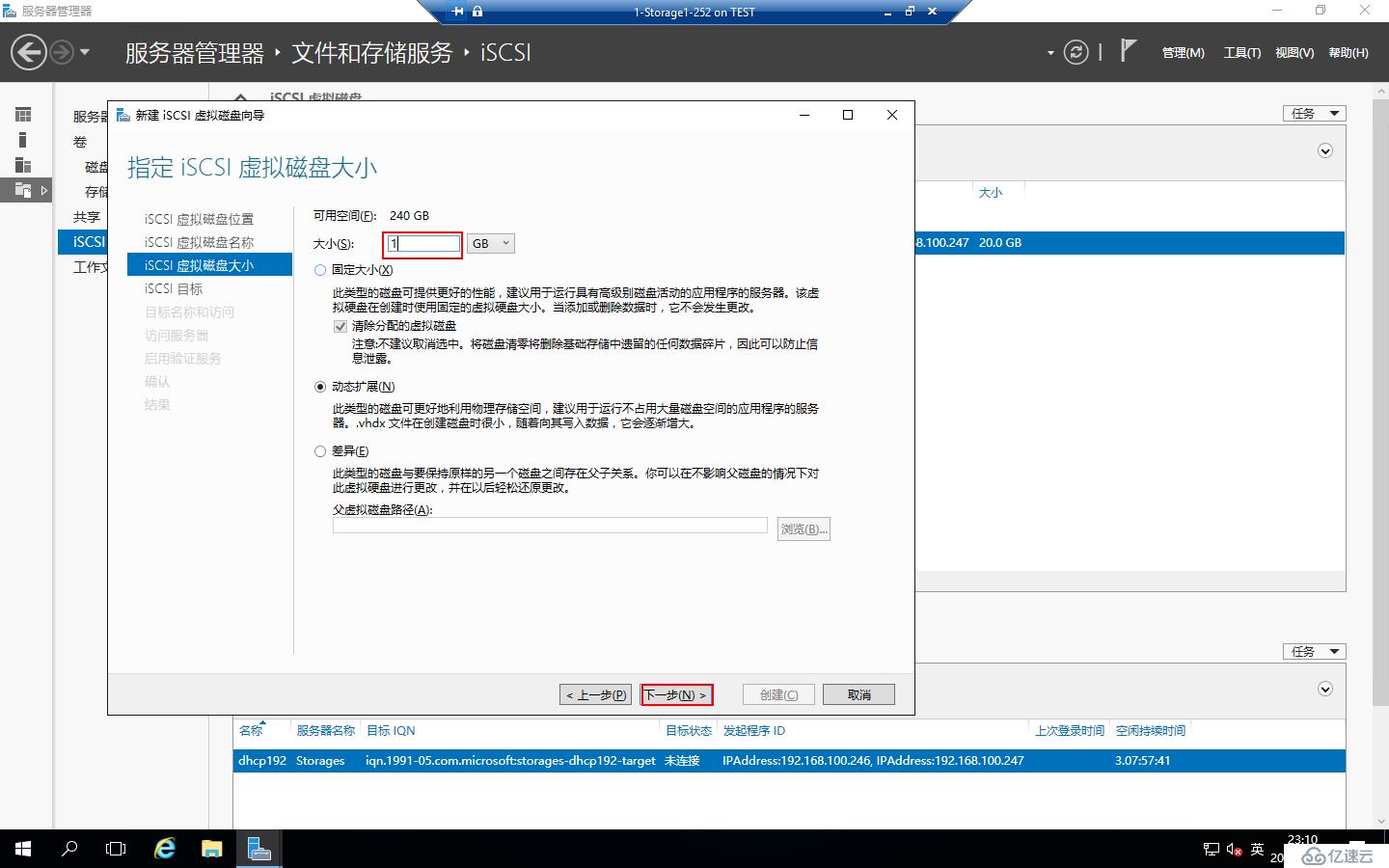Viewport: 1389px width, 868px height.
Task: Open the 帮助(H) menu
Action: coord(1348,53)
